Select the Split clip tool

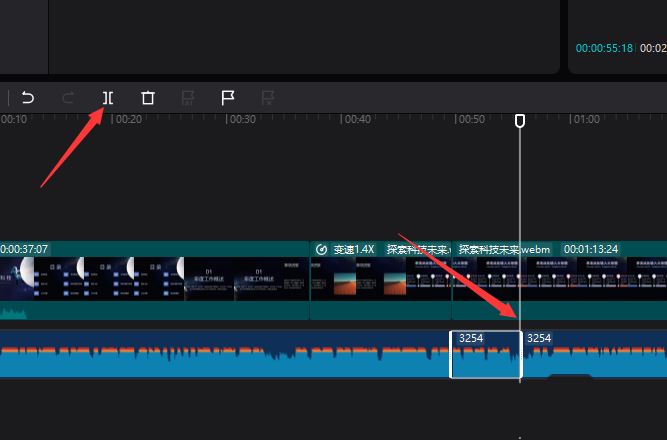(108, 97)
